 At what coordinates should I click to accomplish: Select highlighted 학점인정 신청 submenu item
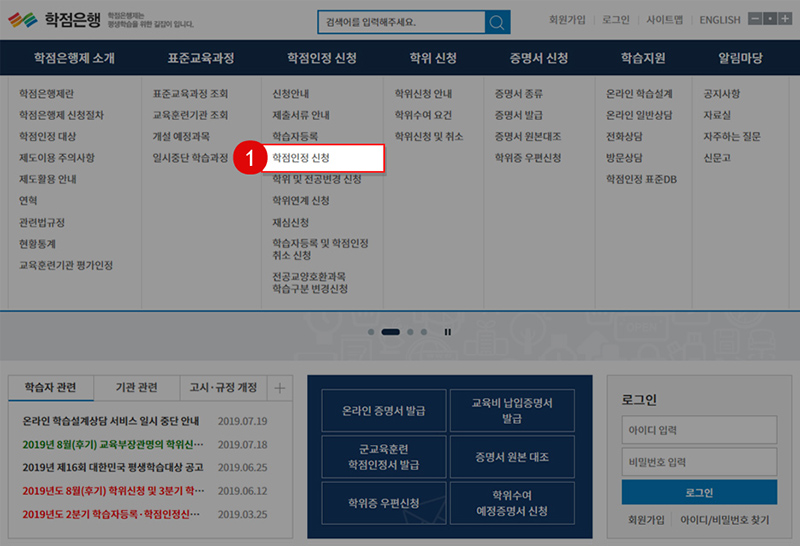322,158
